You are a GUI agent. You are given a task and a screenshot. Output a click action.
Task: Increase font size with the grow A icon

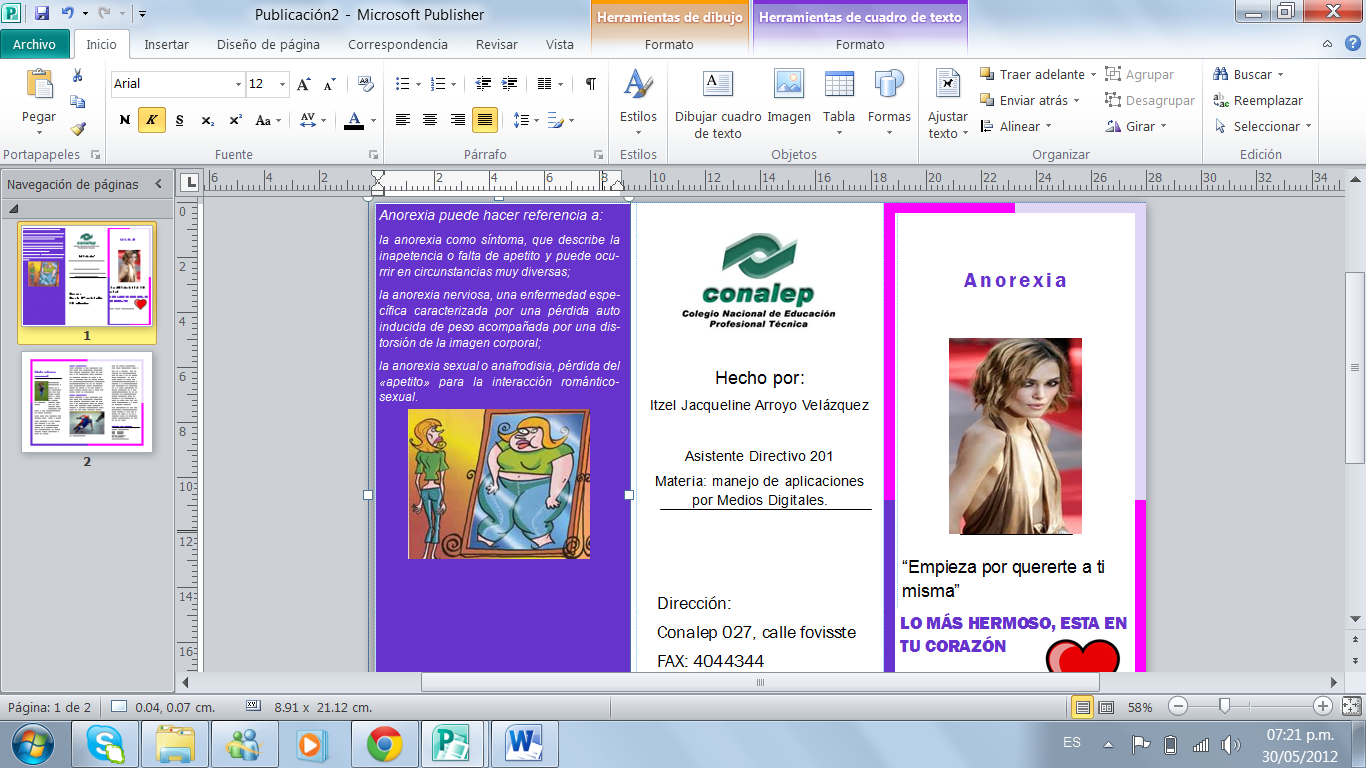[304, 84]
